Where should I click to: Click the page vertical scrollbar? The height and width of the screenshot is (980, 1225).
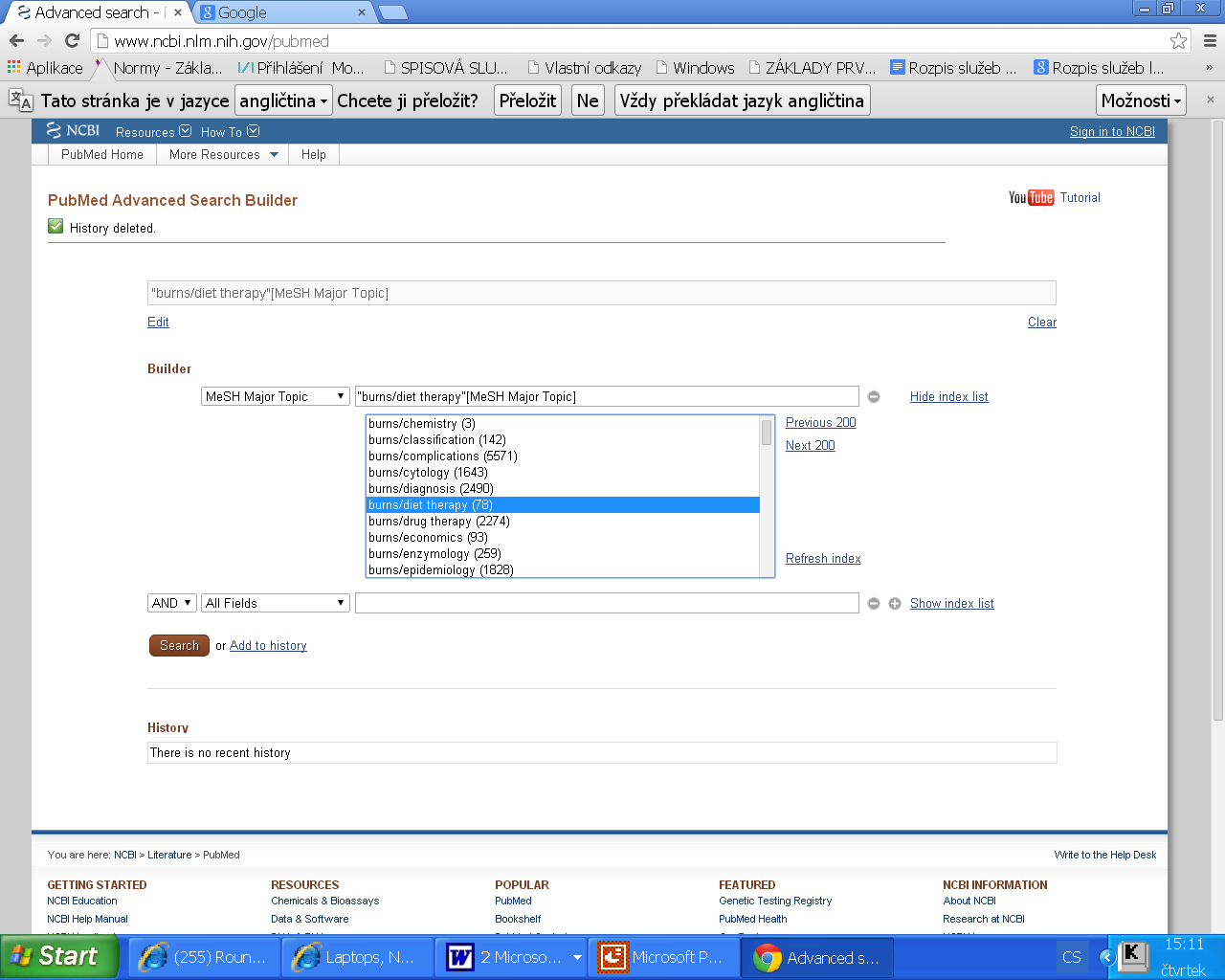click(x=1217, y=419)
